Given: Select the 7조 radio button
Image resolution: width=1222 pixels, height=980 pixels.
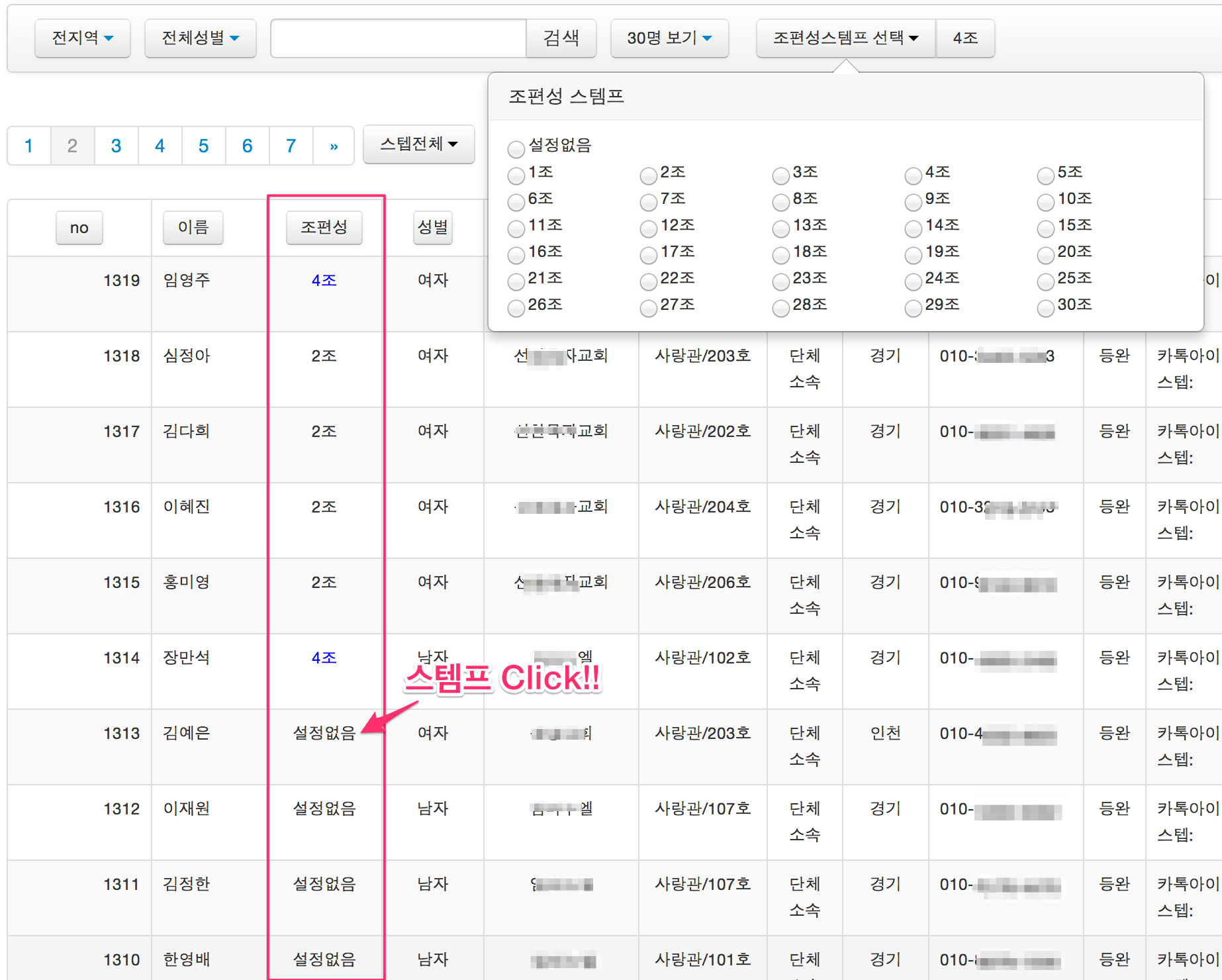Looking at the screenshot, I should 649,202.
